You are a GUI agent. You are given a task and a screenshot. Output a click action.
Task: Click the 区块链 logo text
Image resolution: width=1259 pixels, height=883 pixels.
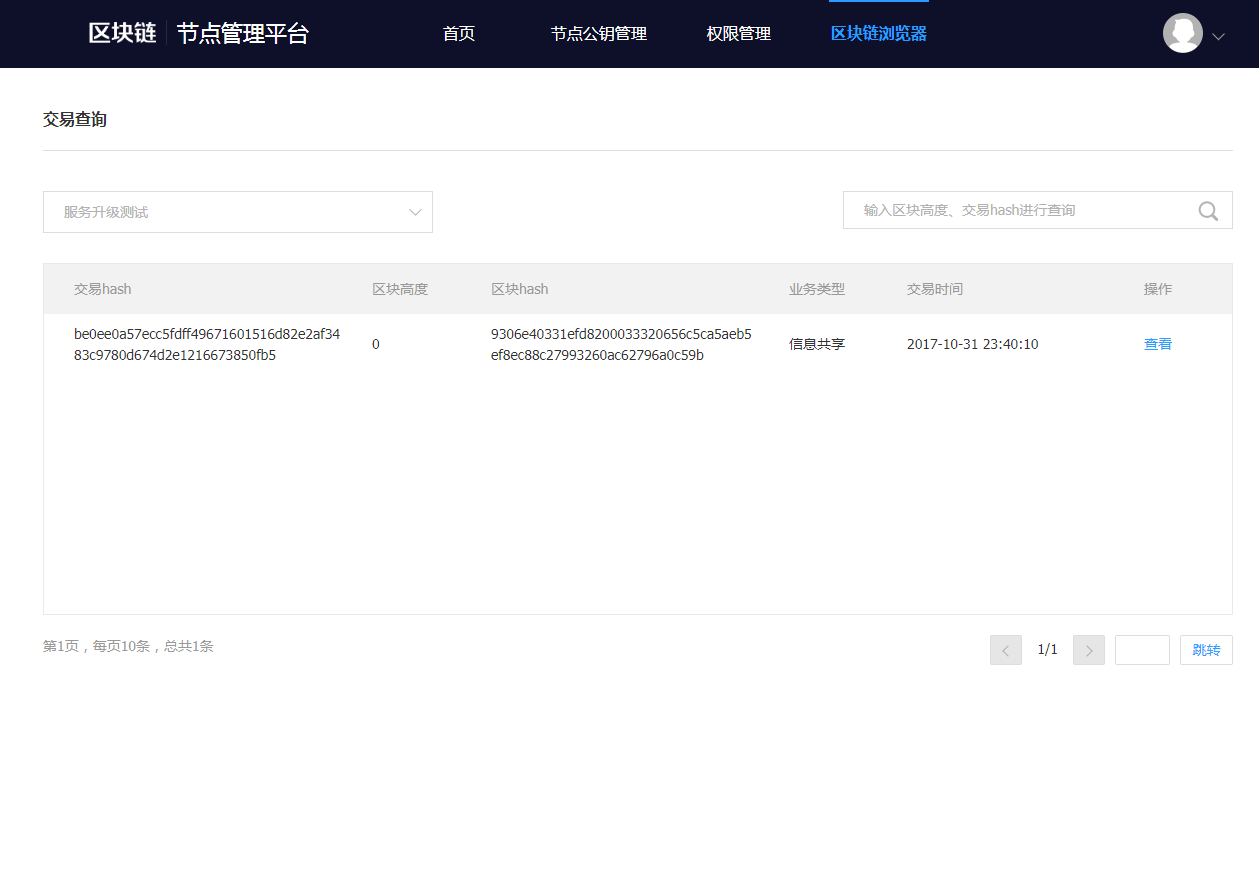click(x=122, y=33)
